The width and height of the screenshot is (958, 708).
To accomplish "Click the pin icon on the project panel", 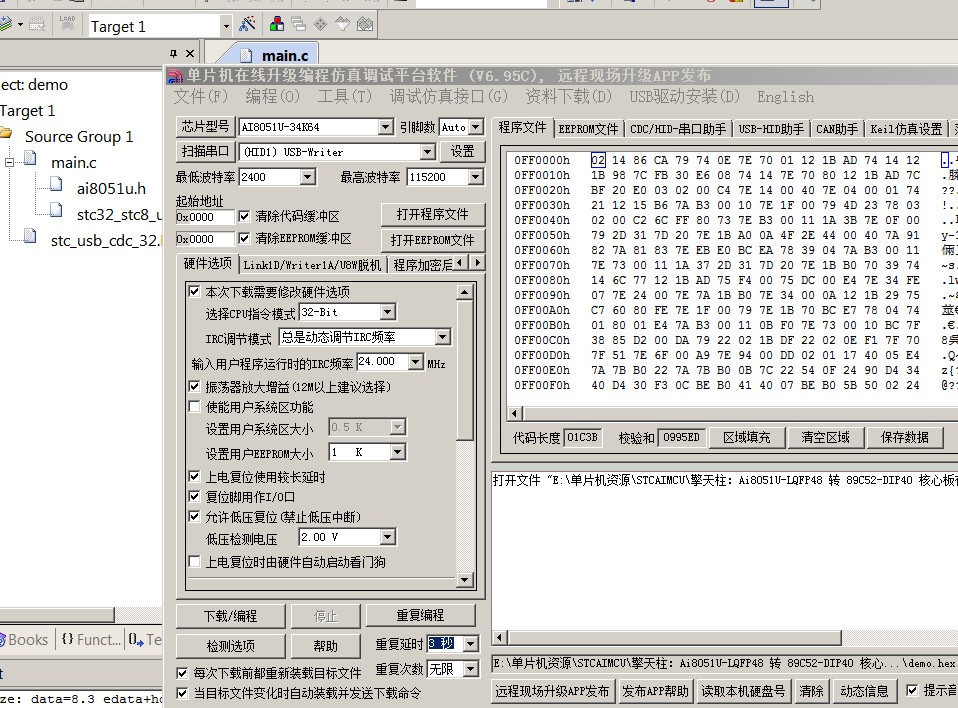I will 174,53.
